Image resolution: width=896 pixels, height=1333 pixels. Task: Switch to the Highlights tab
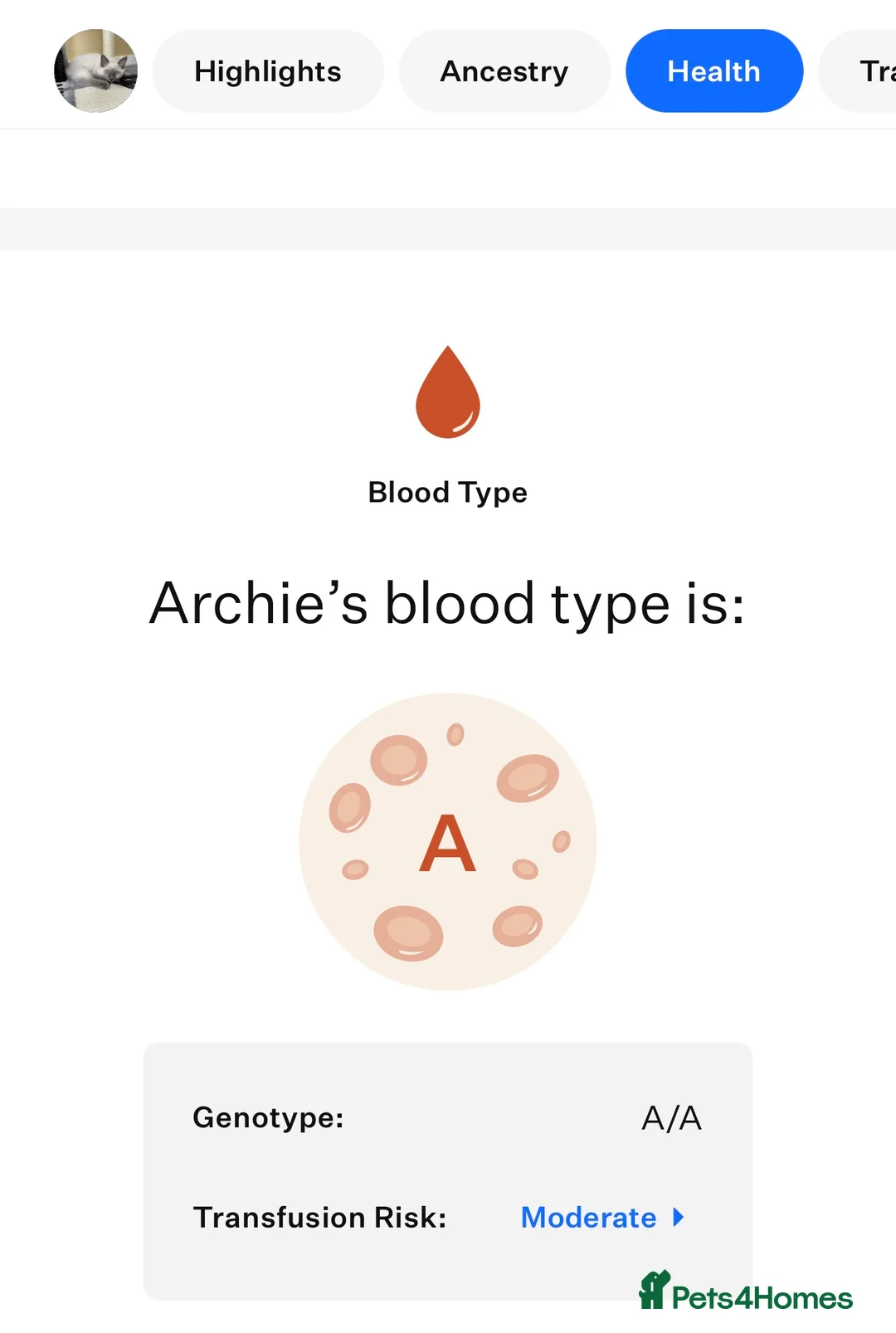(267, 71)
